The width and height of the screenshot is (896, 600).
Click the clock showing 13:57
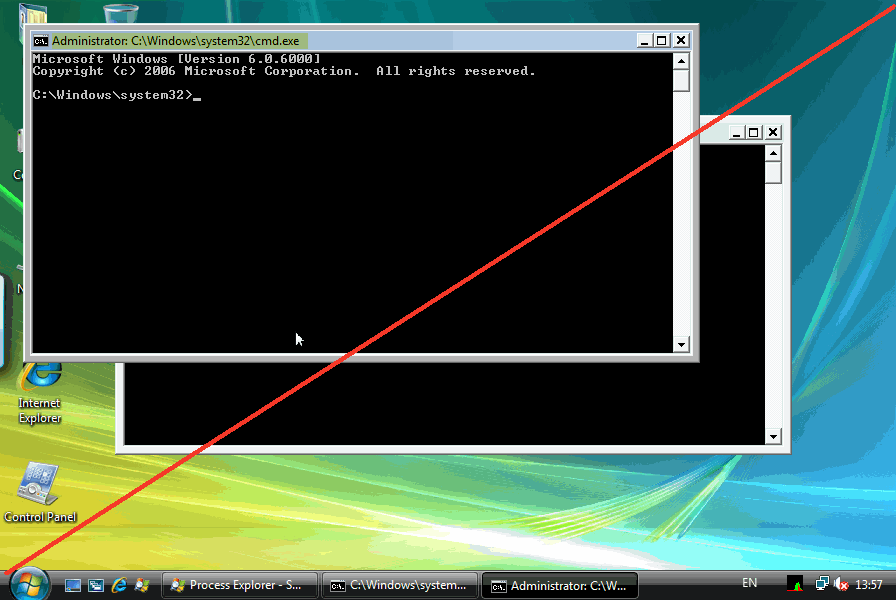[869, 585]
